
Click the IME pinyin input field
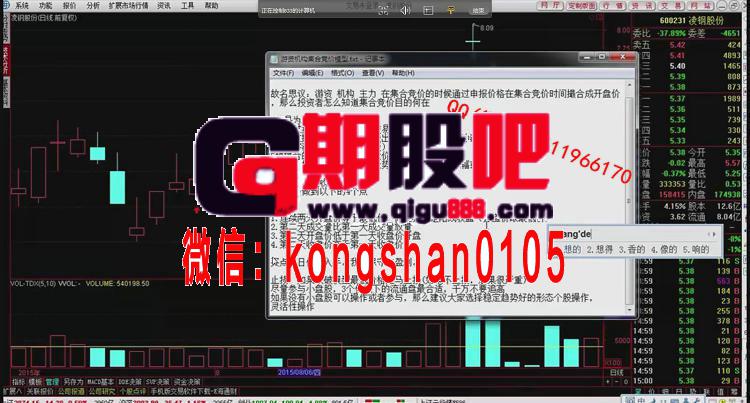click(x=634, y=234)
